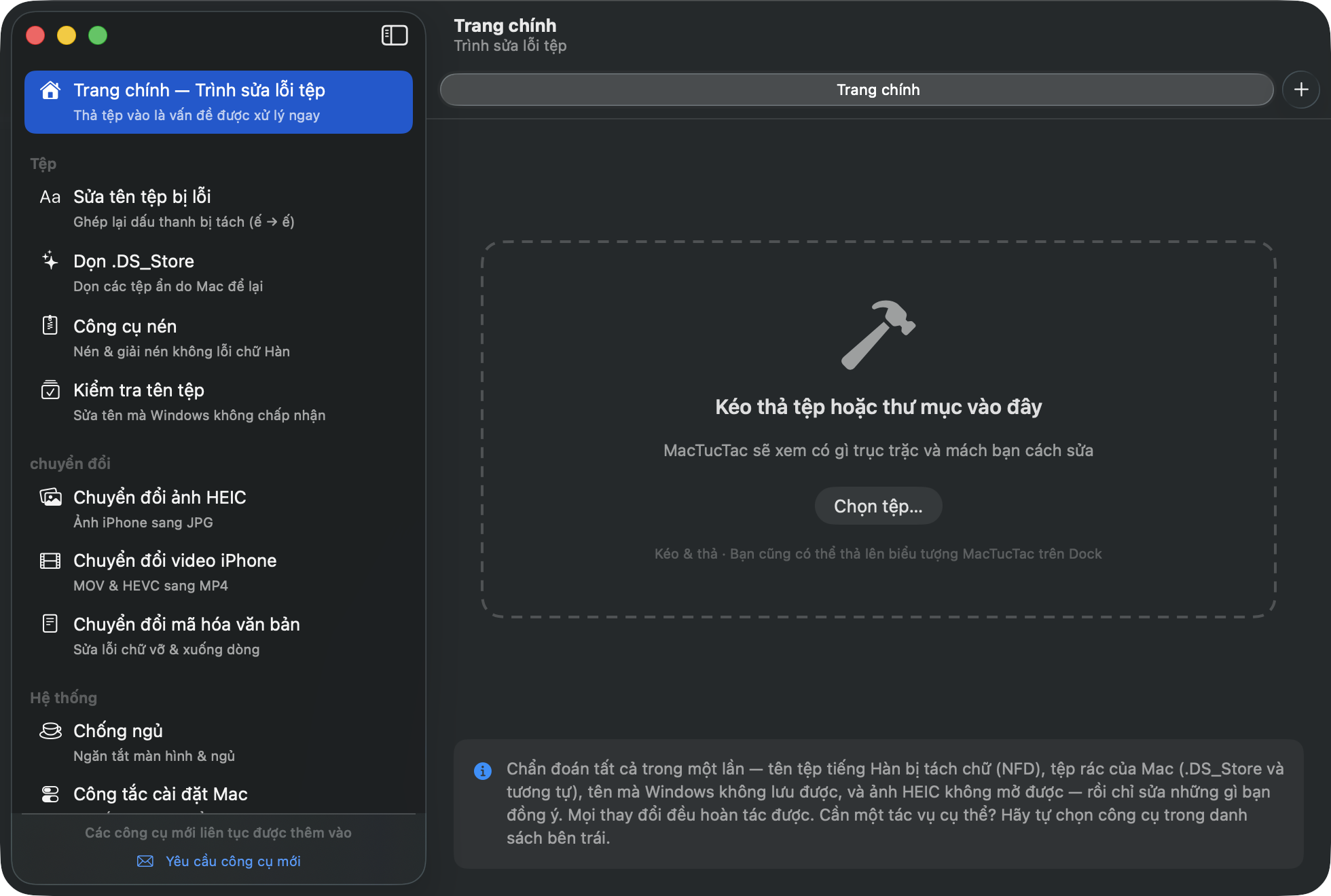
Task: Click the envelope icon near Yêu cầu công cụ mới
Action: point(145,861)
